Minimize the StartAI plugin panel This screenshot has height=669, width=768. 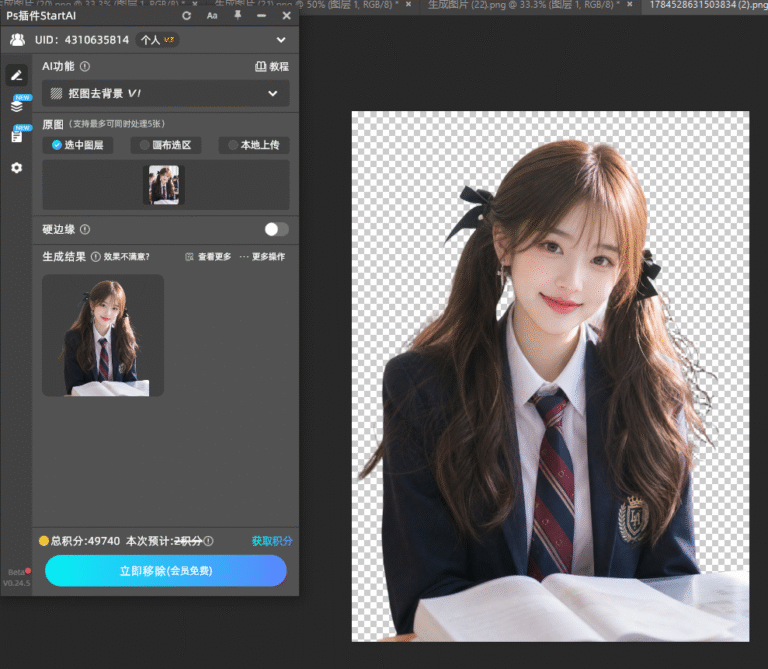pos(262,16)
